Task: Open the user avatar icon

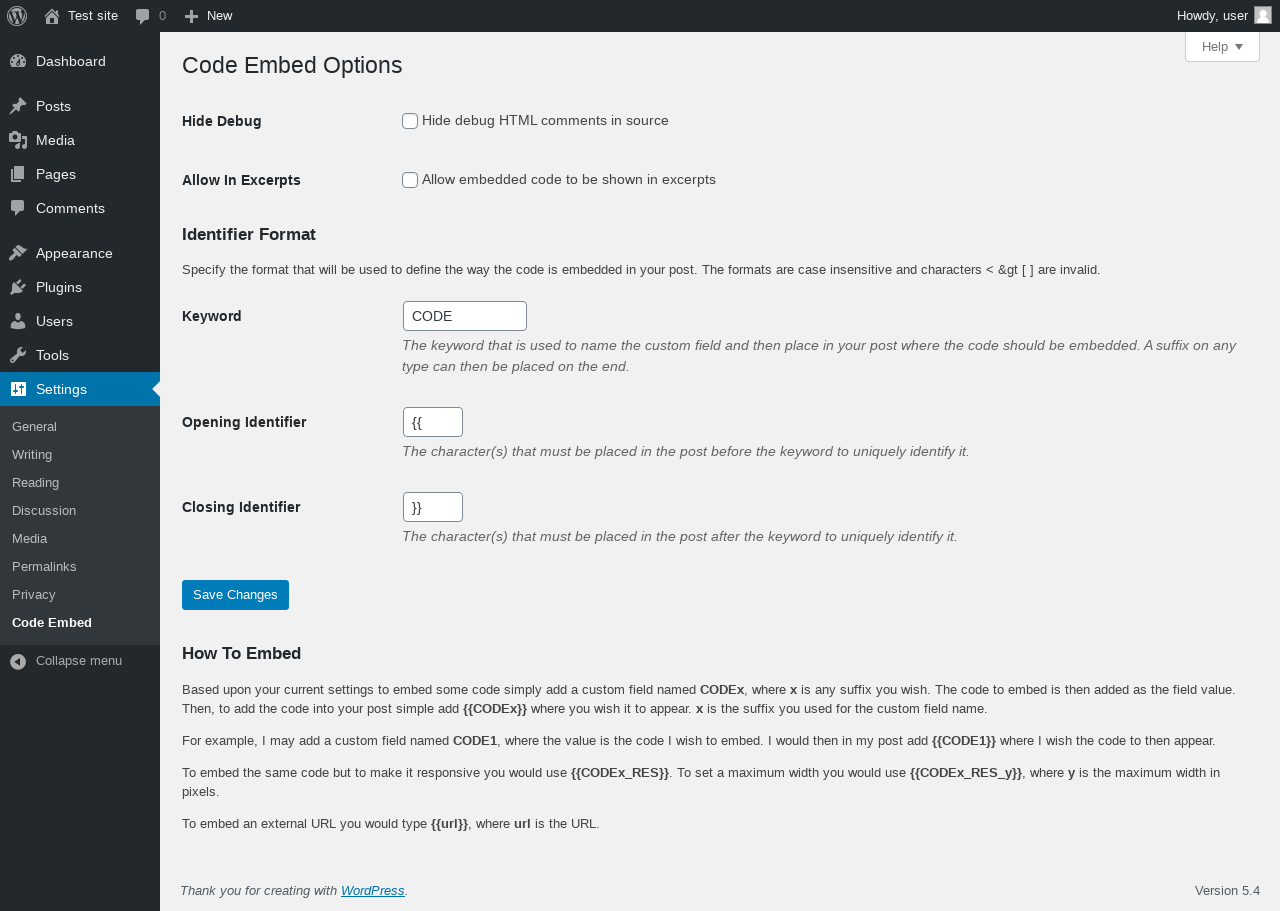Action: click(x=1263, y=15)
